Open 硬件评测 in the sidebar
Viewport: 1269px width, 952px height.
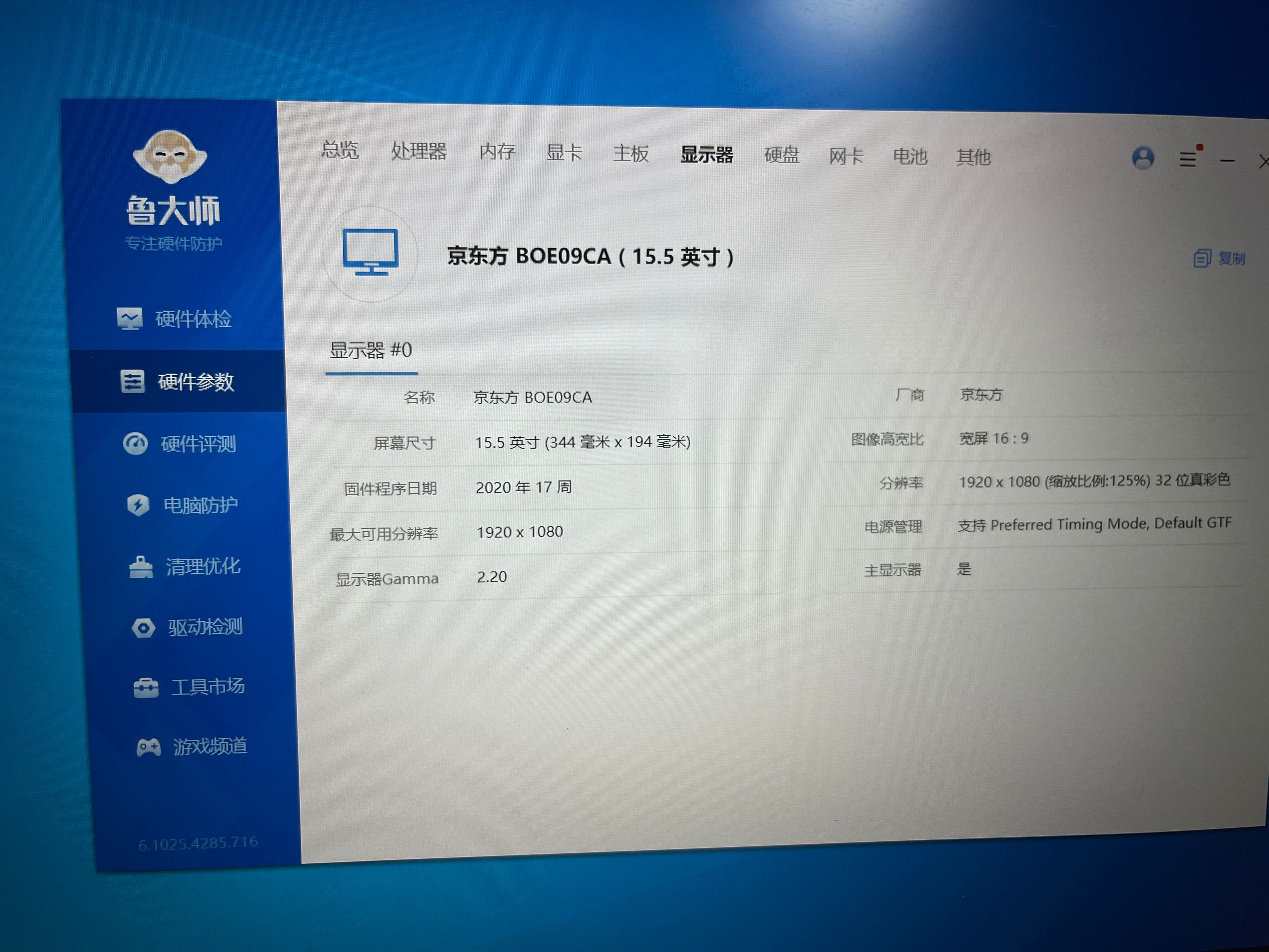pyautogui.click(x=180, y=443)
